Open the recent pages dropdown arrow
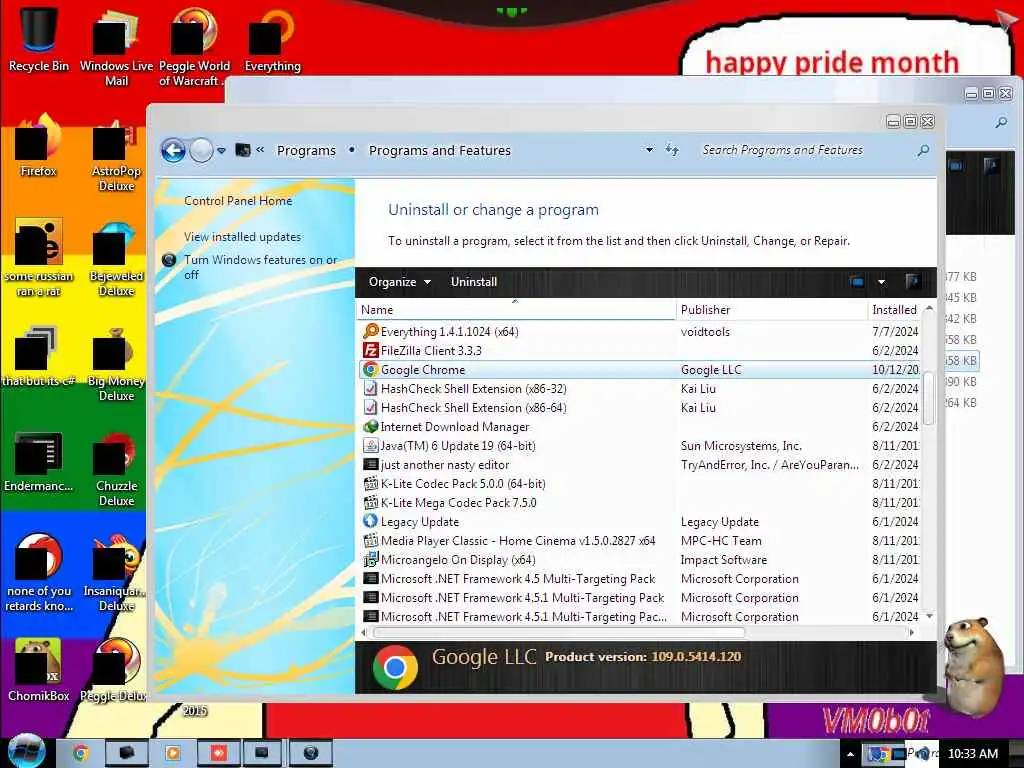Viewport: 1024px width, 768px height. 221,150
